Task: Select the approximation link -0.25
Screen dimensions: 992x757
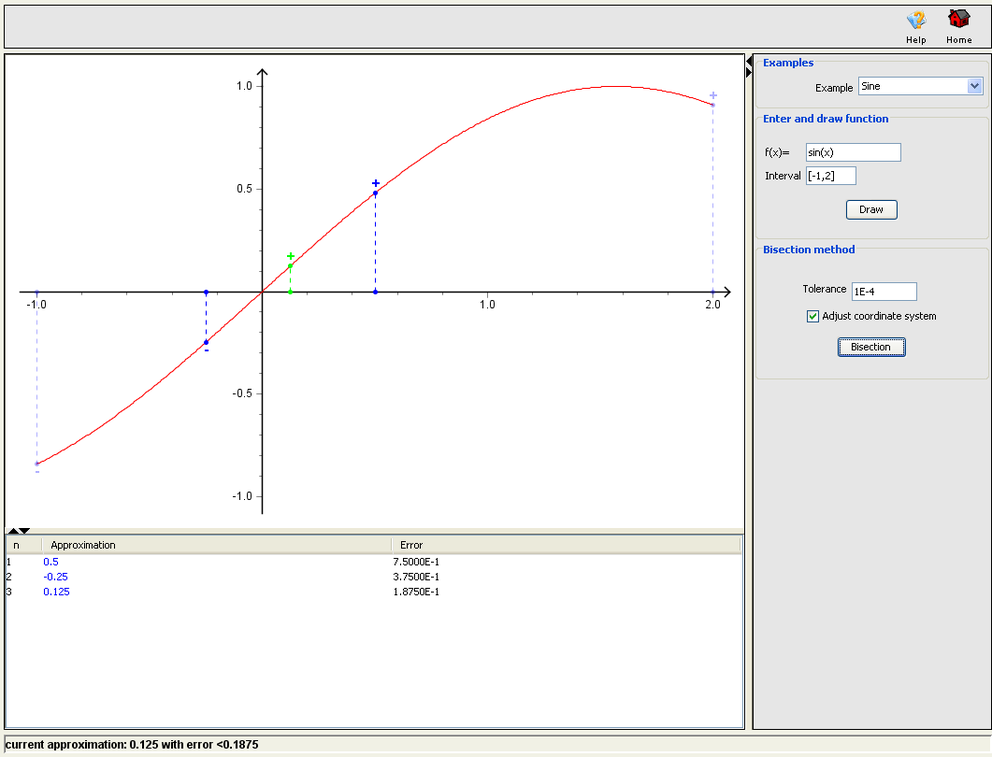Action: 55,577
